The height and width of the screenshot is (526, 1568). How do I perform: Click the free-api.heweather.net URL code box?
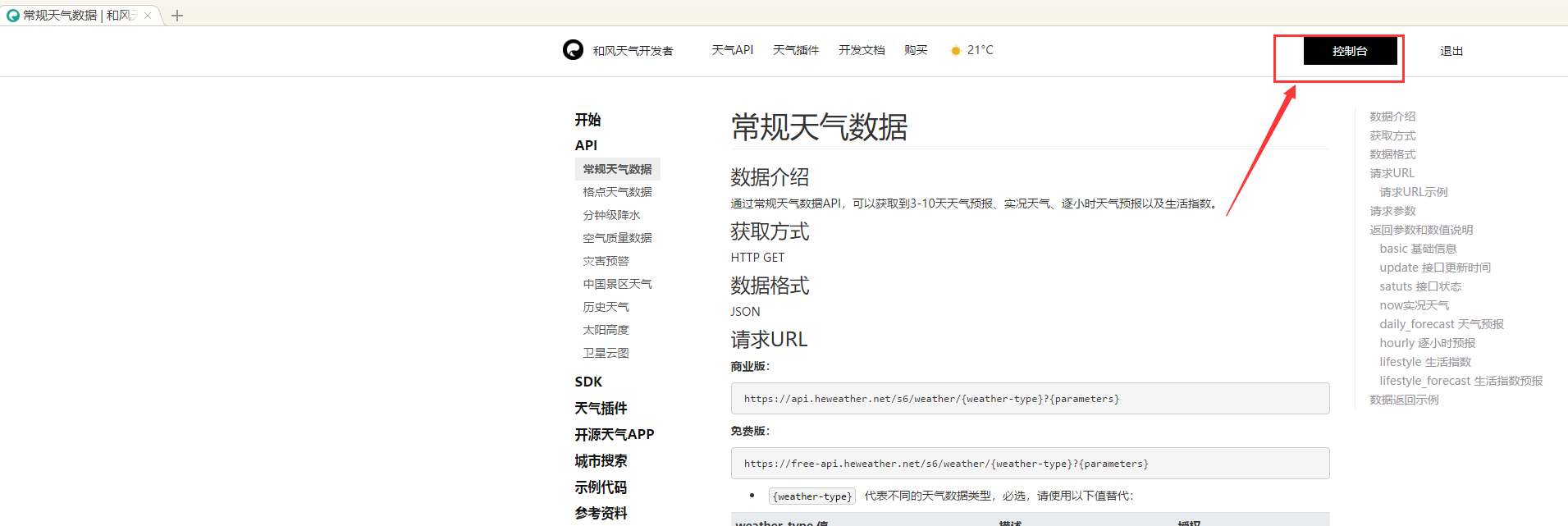tap(1030, 464)
